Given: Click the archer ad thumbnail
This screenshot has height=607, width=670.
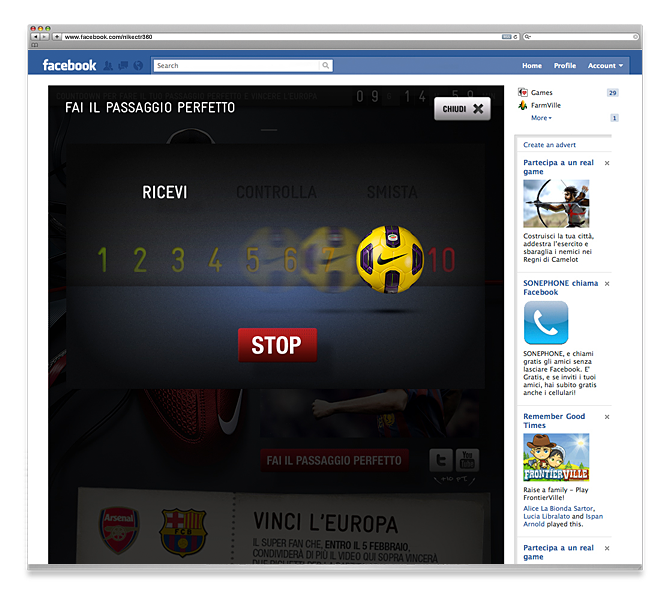Looking at the screenshot, I should point(556,203).
